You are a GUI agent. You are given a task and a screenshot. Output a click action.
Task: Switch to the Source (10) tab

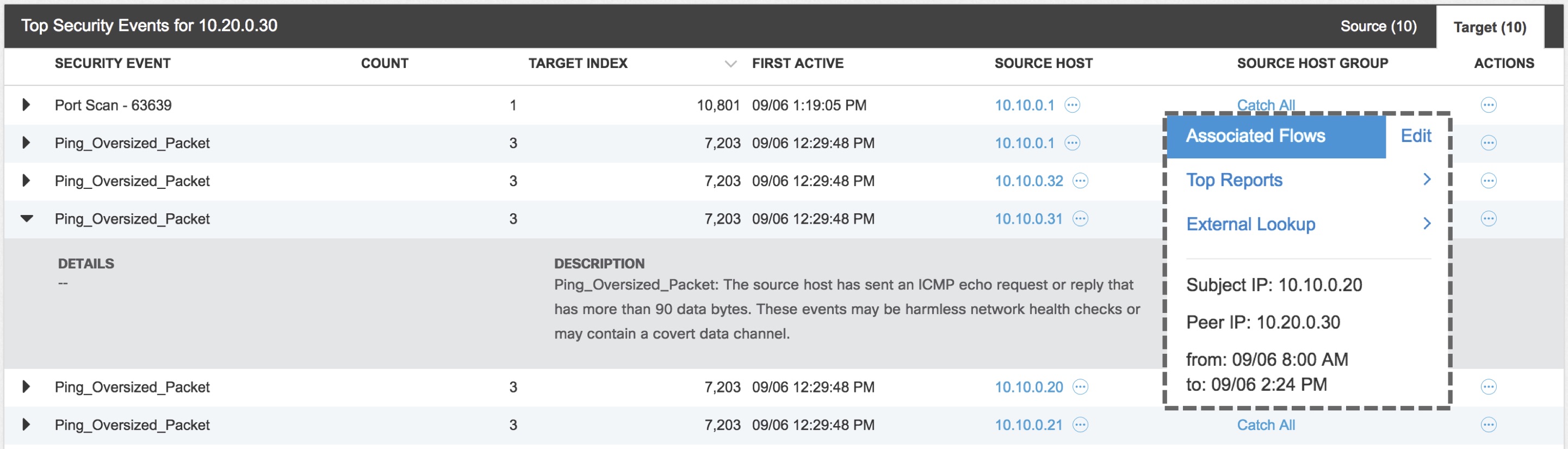[x=1378, y=27]
